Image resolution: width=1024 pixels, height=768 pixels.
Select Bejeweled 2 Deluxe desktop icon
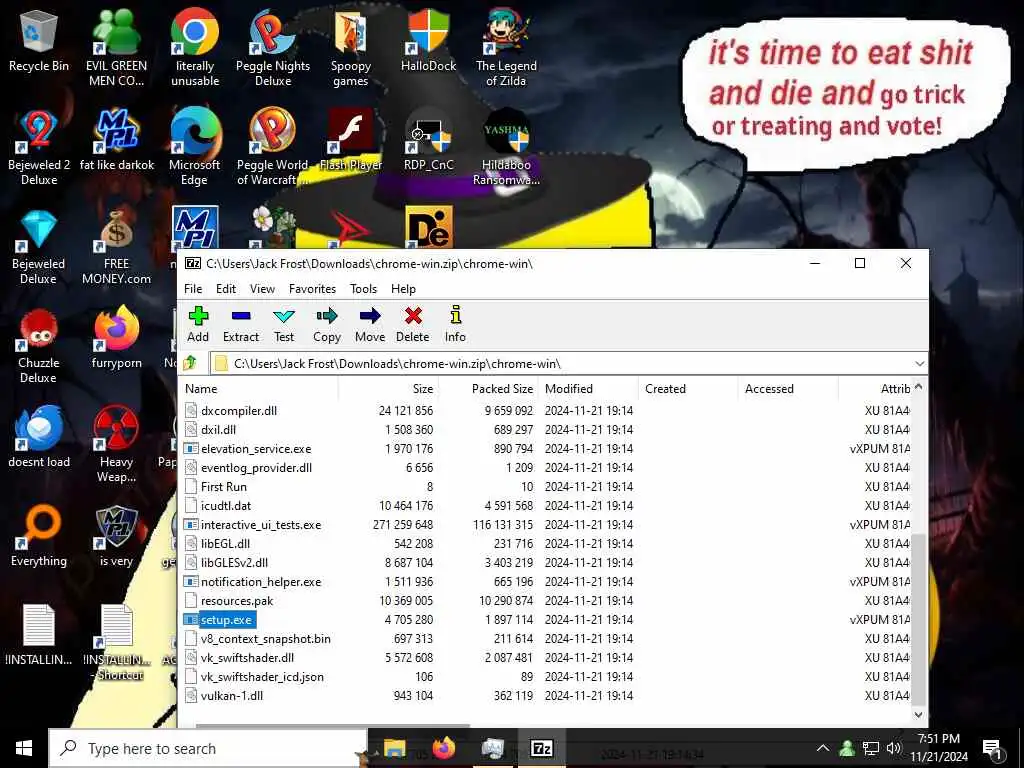coord(39,148)
